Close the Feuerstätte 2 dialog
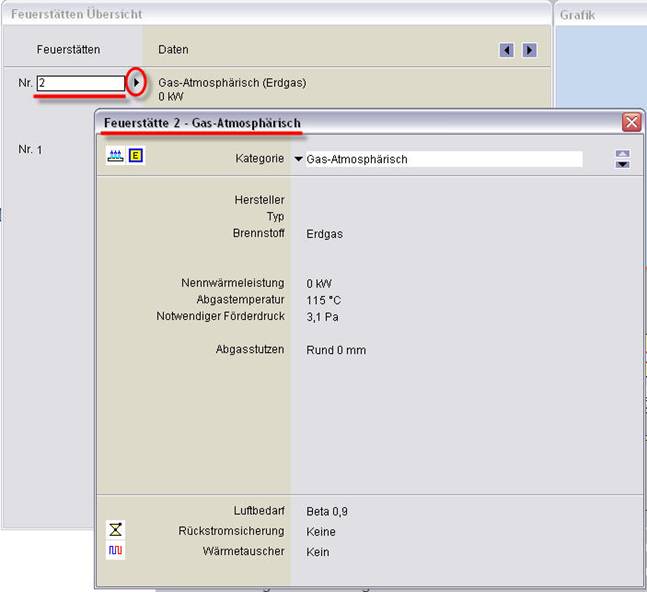The width and height of the screenshot is (647, 592). (x=631, y=122)
